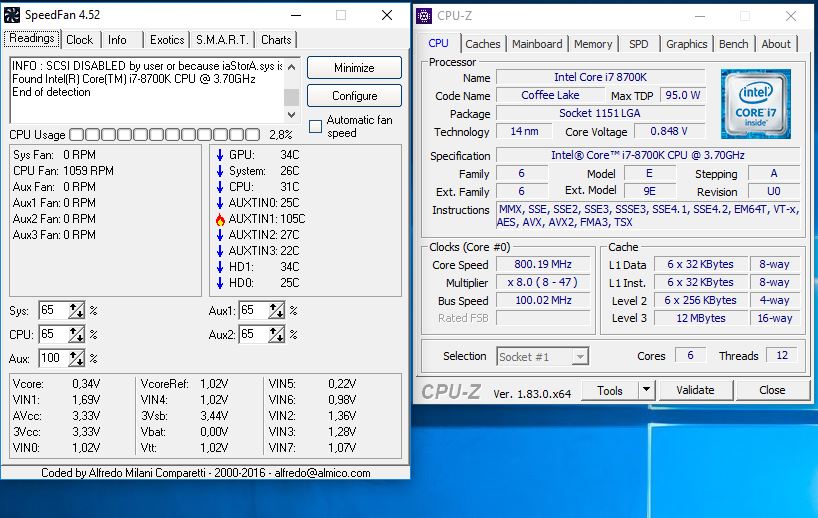Select the CPU tab in CPU-Z
Screen dimensions: 818x518
pos(438,43)
